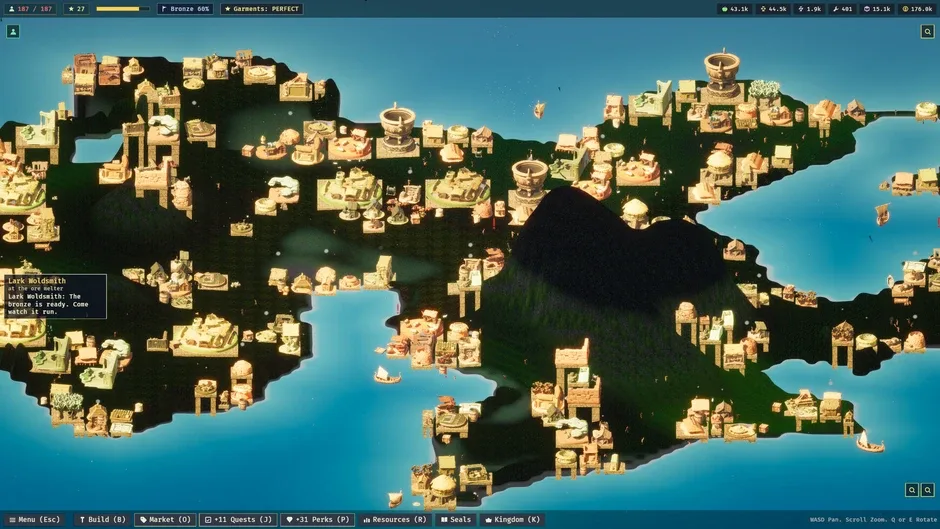Click the star rating 27 indicator

coord(76,9)
